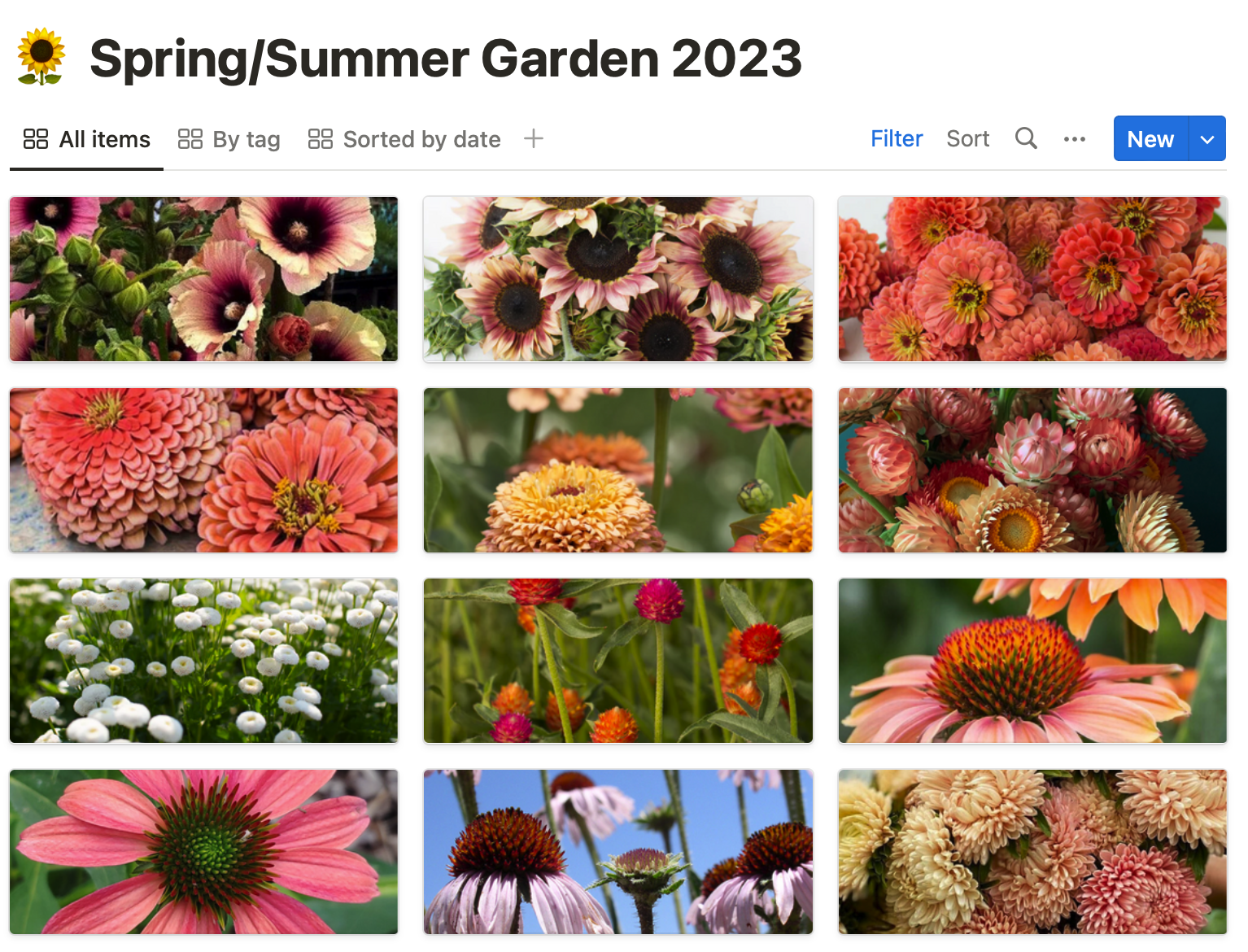This screenshot has height=952, width=1248.
Task: Open the bicolor sunflowers card
Action: 618,278
